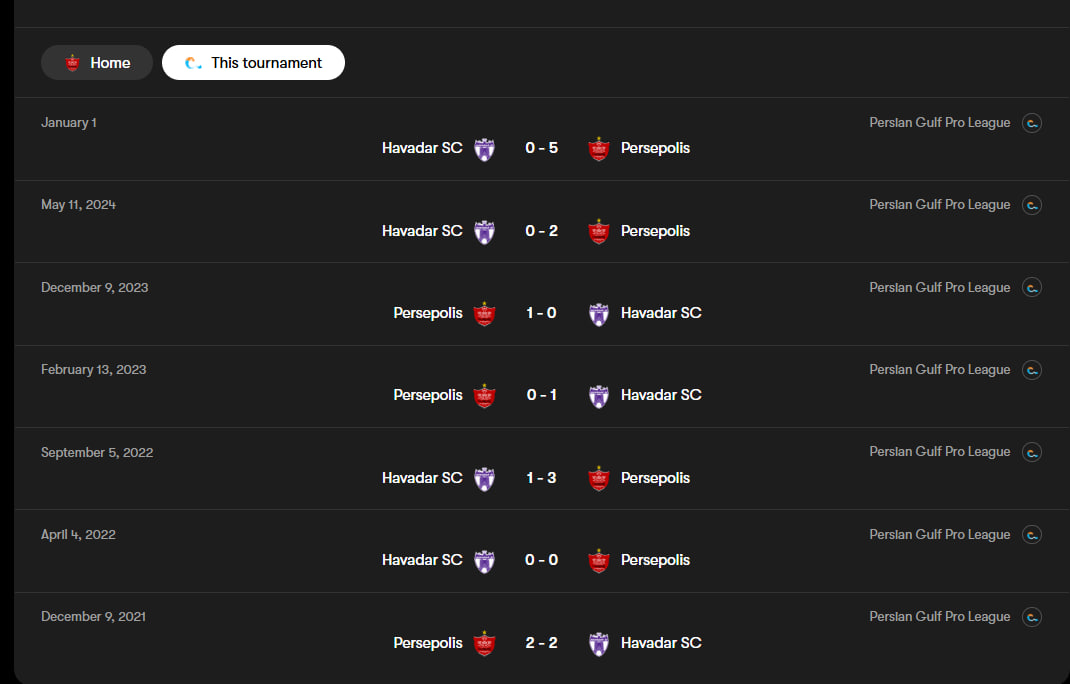The image size is (1070, 684).
Task: Click Havadar SC crest in February 13, 2023 match
Action: [598, 396]
